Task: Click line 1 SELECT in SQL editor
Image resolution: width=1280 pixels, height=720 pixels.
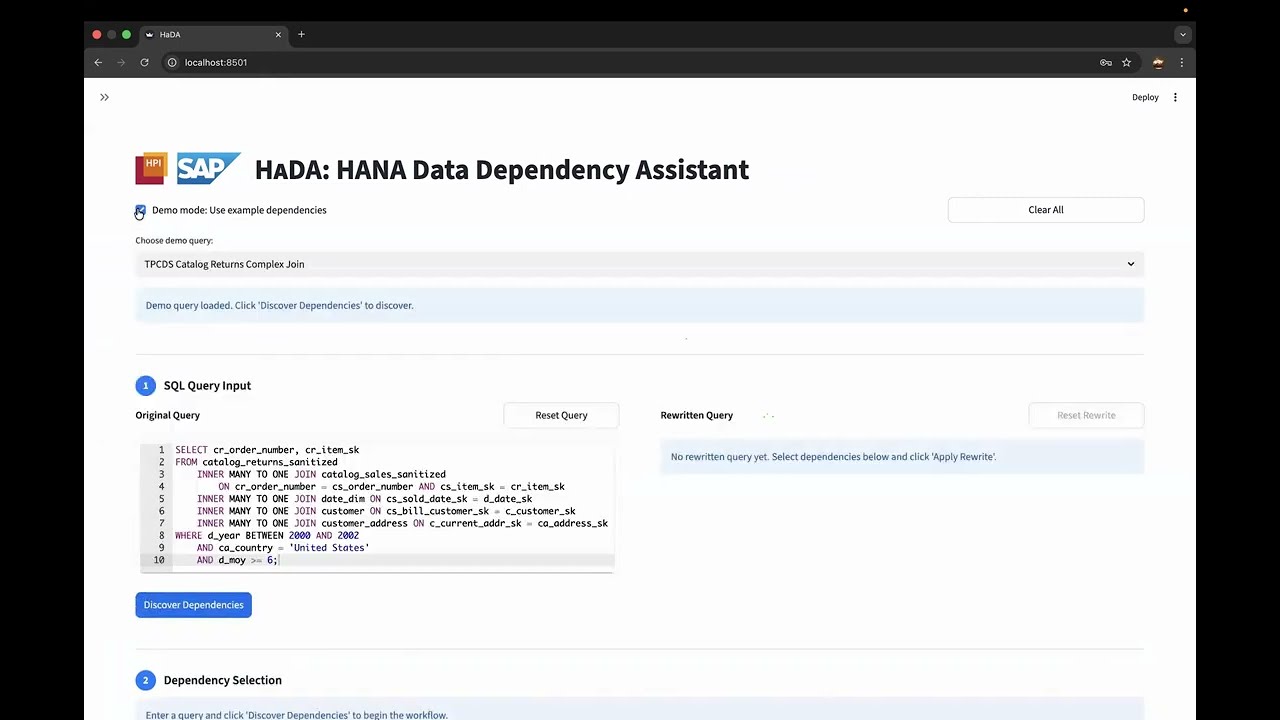Action: (267, 450)
